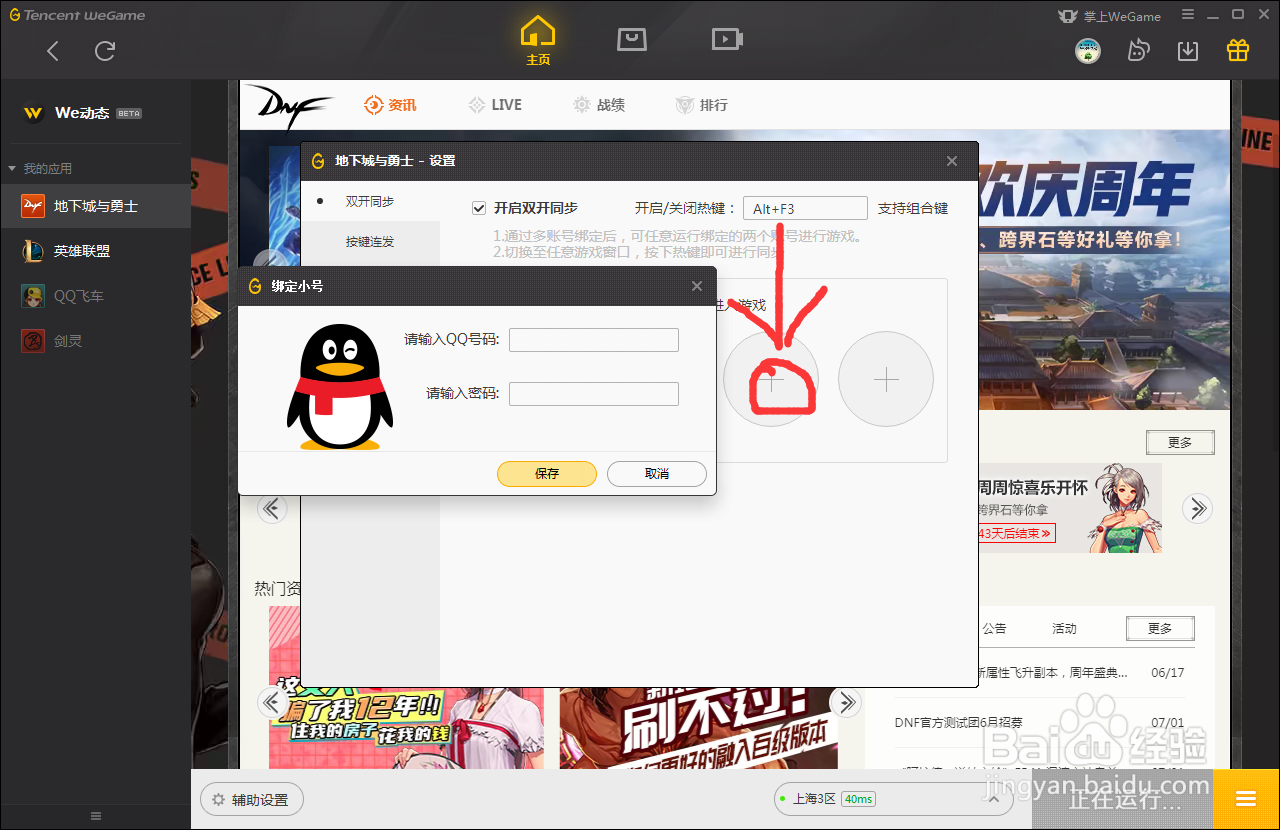Click the 06/17 news date
The width and height of the screenshot is (1280, 830).
[x=1167, y=673]
